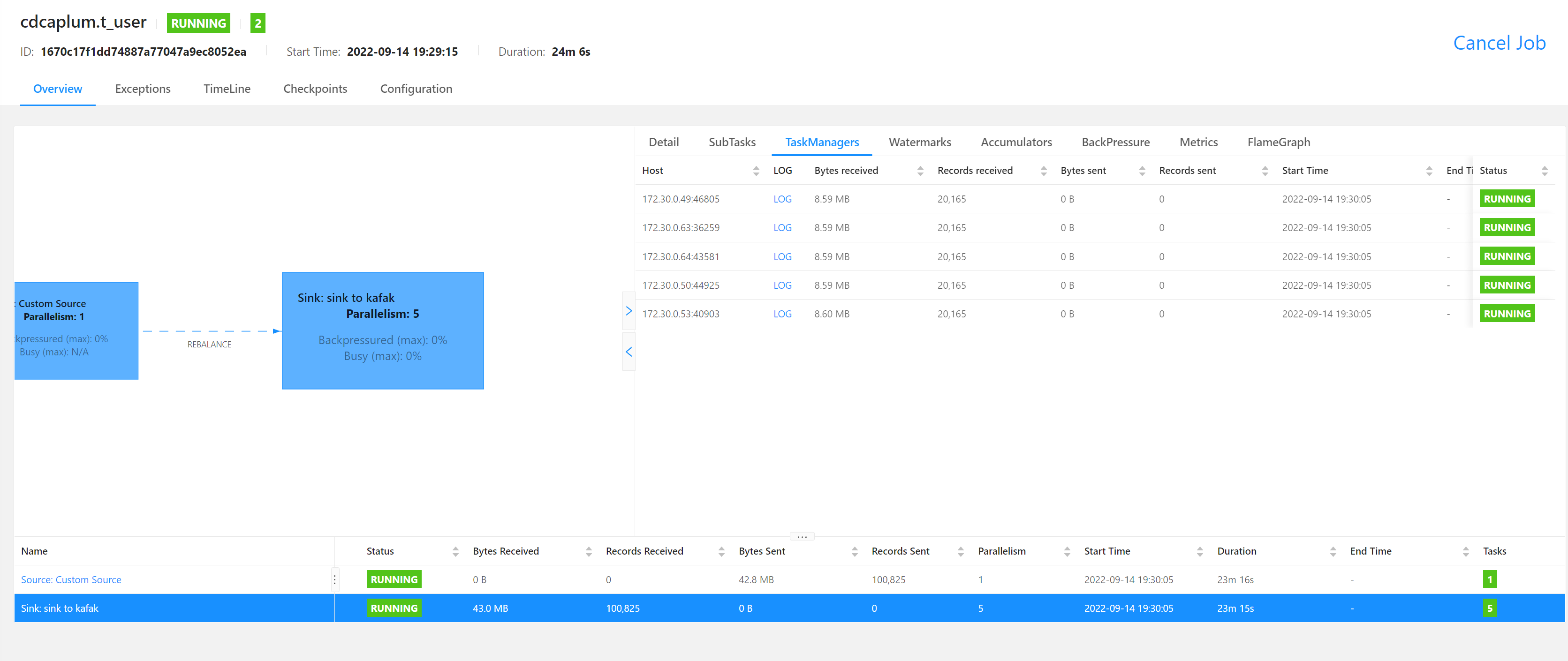
Task: Collapse detail panel with left chevron
Action: (628, 352)
